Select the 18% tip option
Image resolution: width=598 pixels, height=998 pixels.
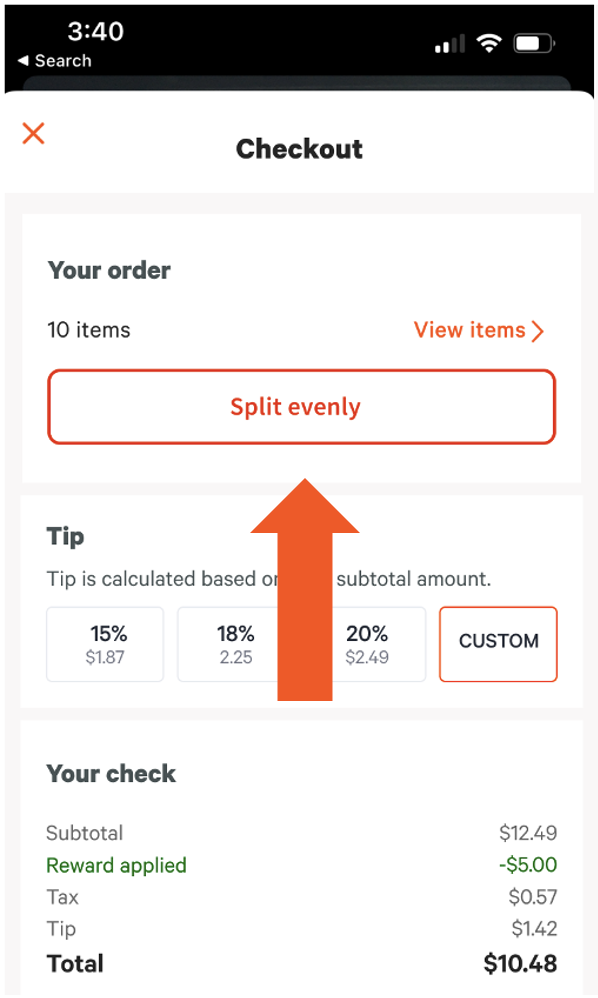point(236,644)
